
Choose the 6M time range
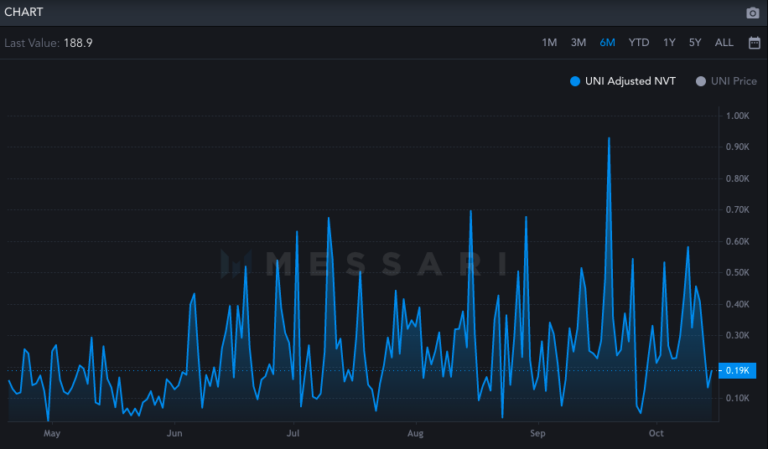[607, 43]
